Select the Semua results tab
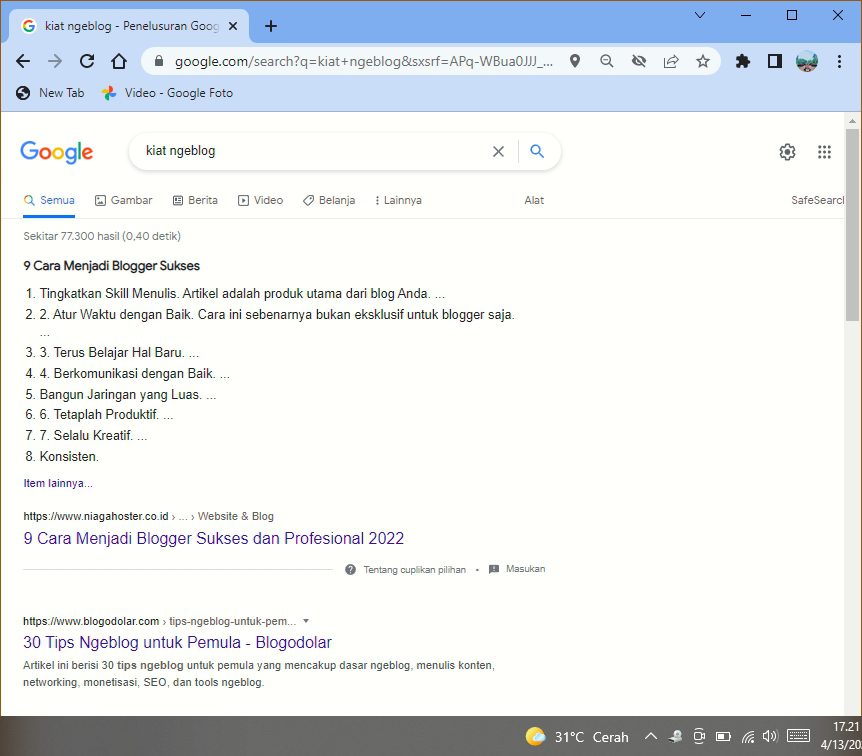This screenshot has height=756, width=862. pyautogui.click(x=49, y=200)
